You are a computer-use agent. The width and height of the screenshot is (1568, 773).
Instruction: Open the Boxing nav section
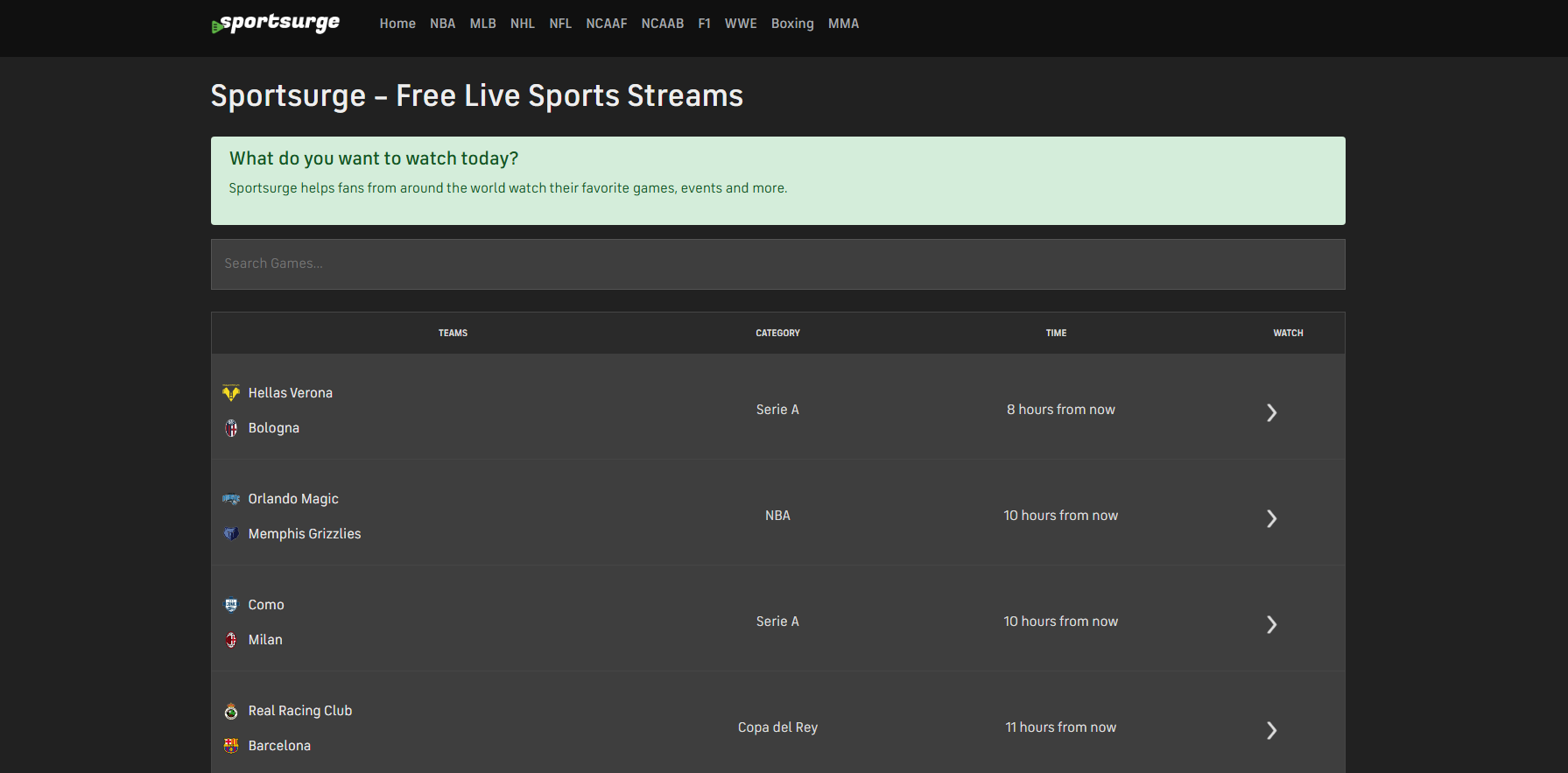tap(792, 24)
